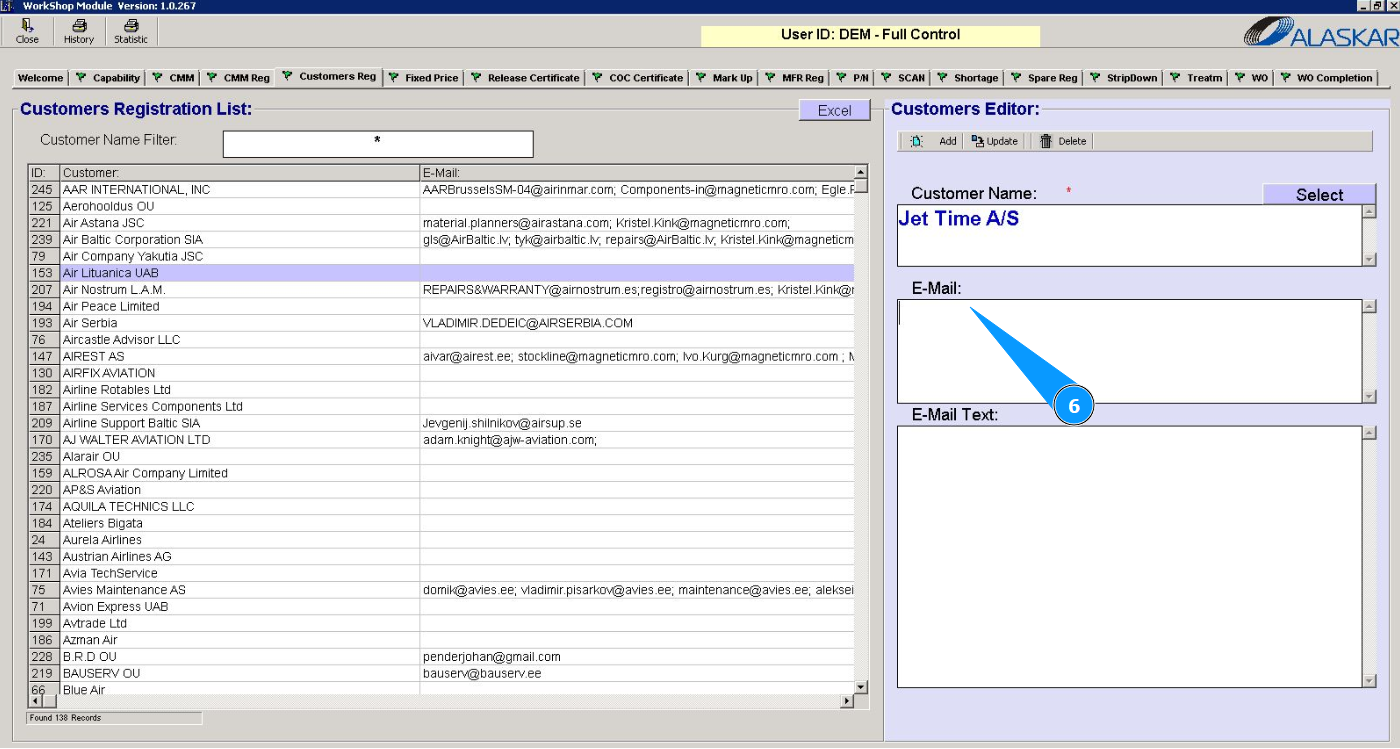Click the Update icon in Customers Editor

(x=978, y=141)
